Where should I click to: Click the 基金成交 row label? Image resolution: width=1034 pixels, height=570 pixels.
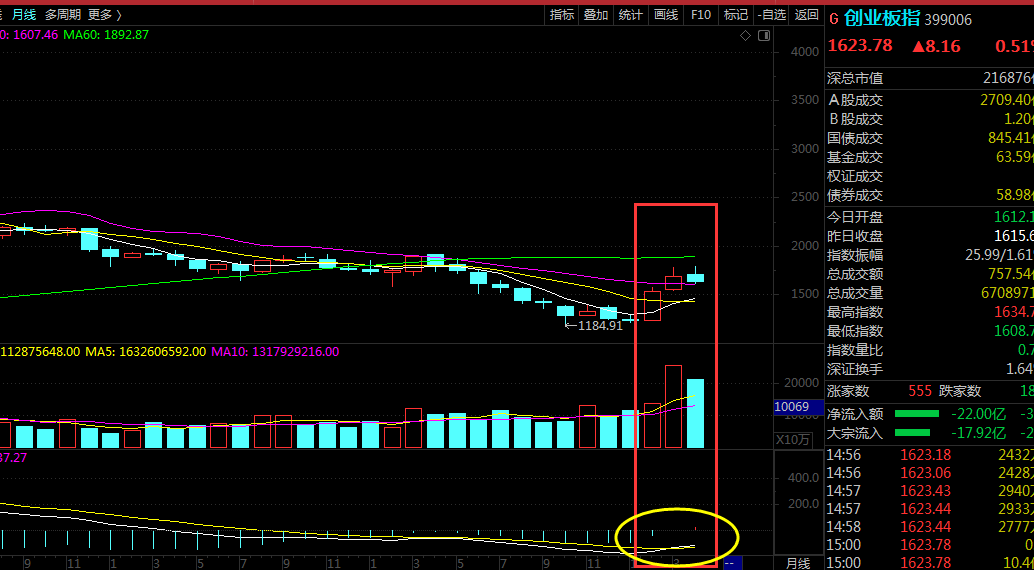pos(855,158)
